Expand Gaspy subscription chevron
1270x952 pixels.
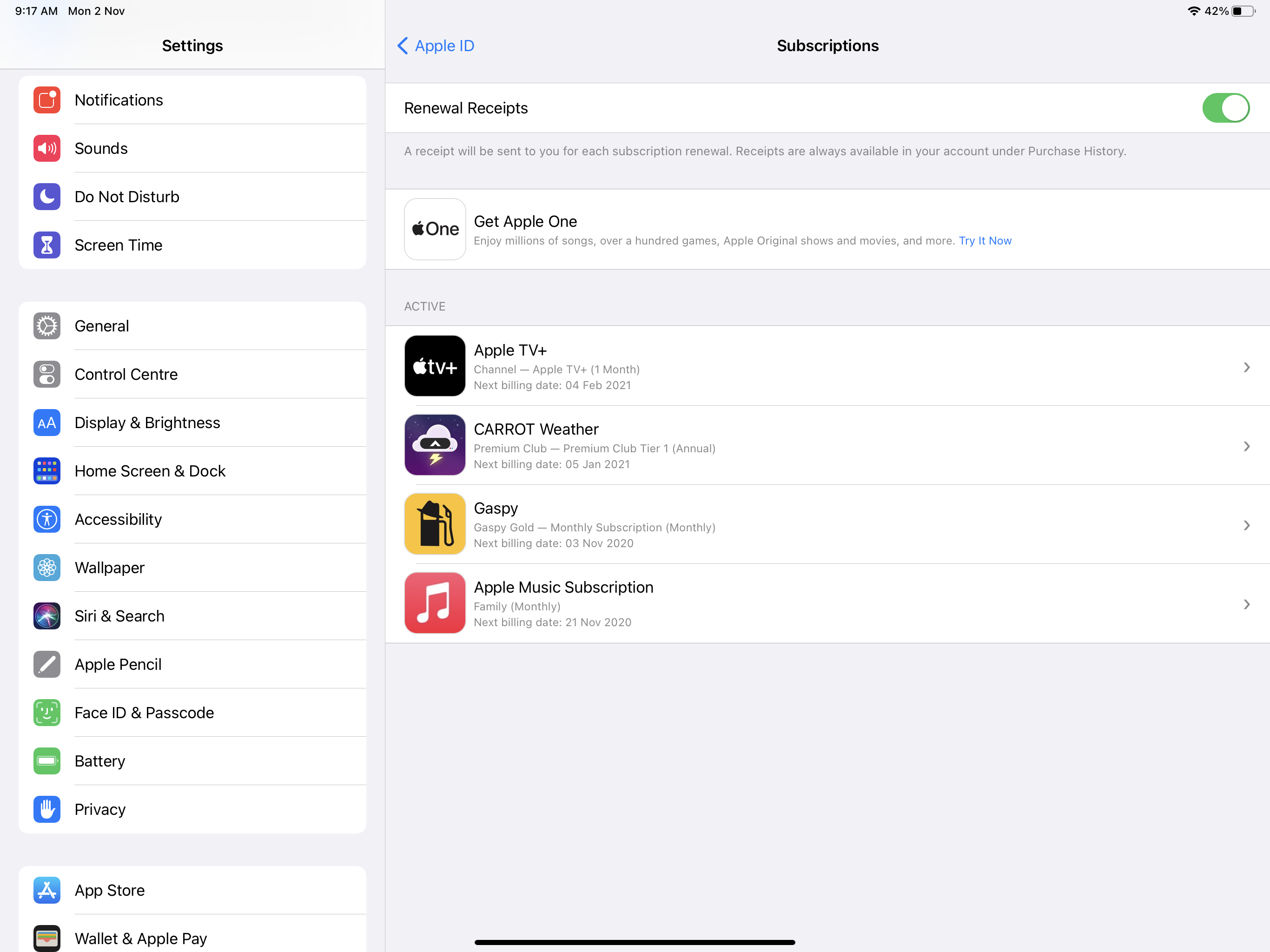point(1246,525)
